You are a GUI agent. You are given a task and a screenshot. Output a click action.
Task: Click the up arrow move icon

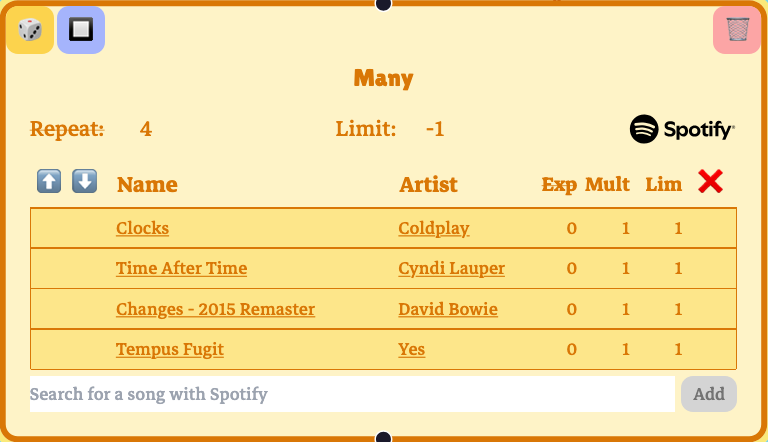[x=49, y=181]
